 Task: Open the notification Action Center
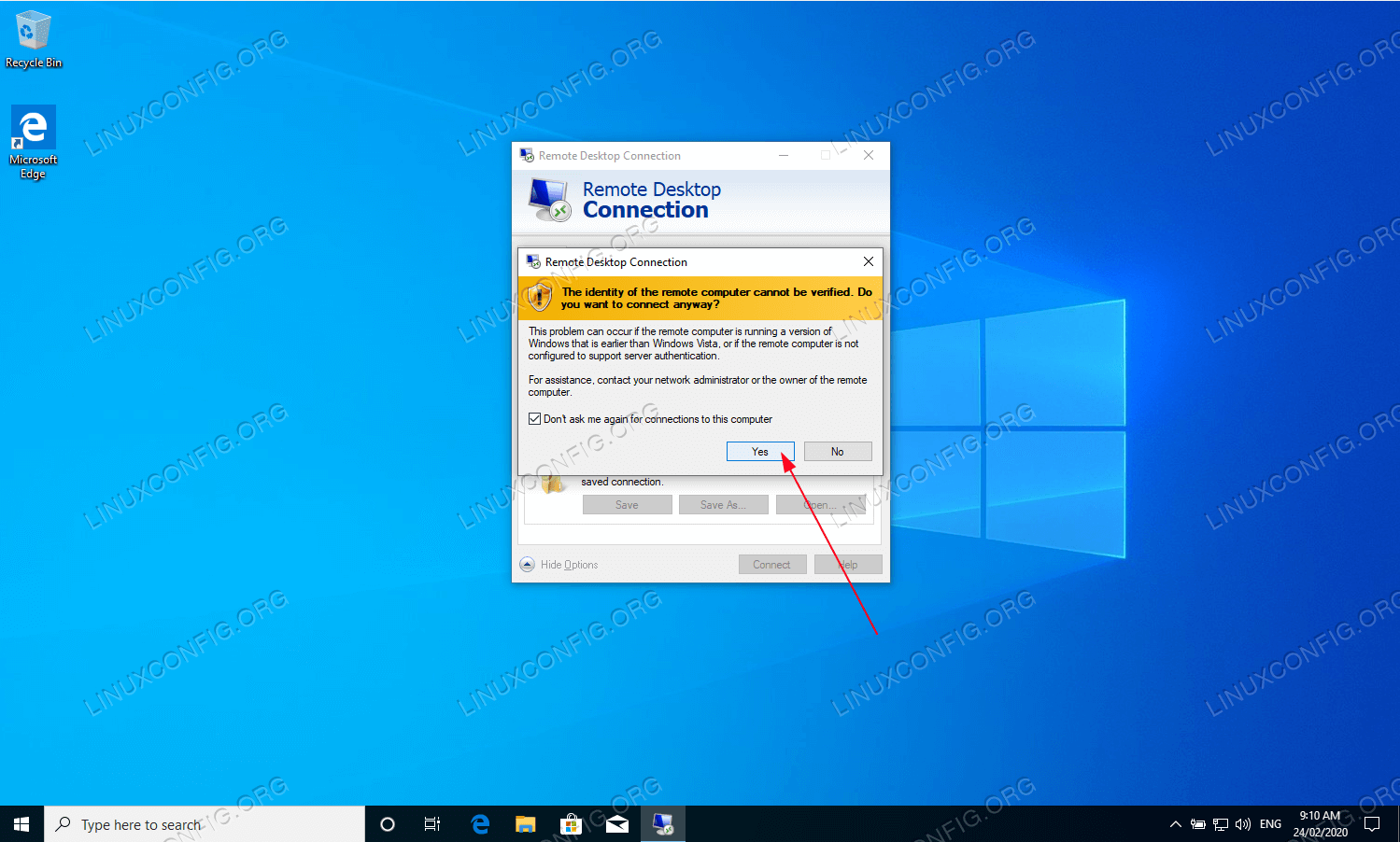1372,824
